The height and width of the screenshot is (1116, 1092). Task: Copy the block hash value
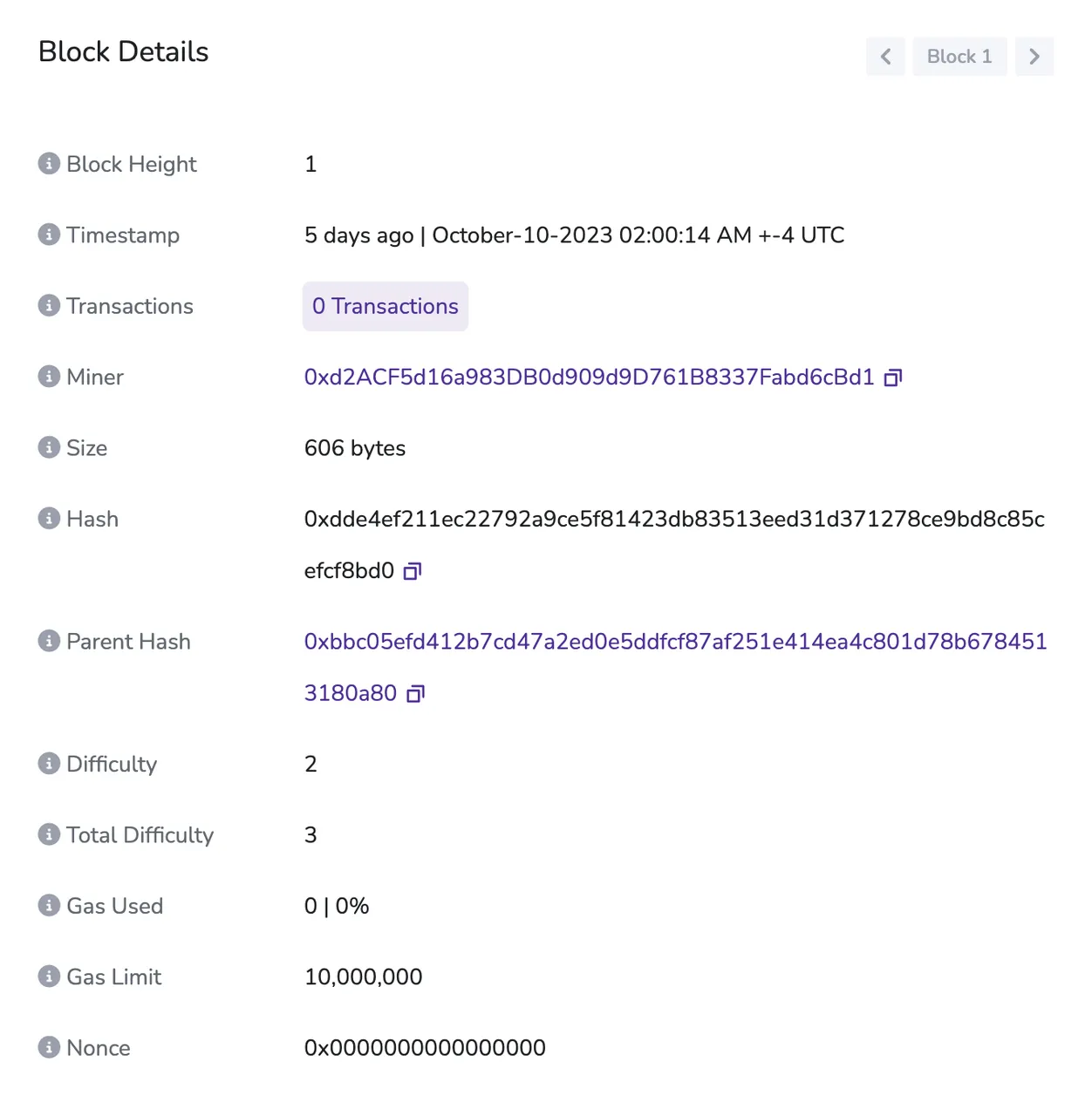pos(413,571)
